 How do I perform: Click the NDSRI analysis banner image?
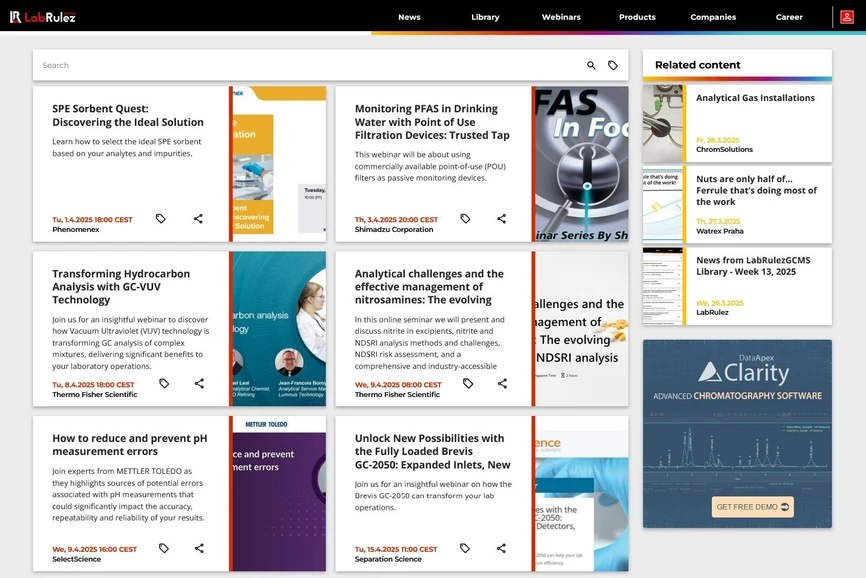tap(582, 328)
